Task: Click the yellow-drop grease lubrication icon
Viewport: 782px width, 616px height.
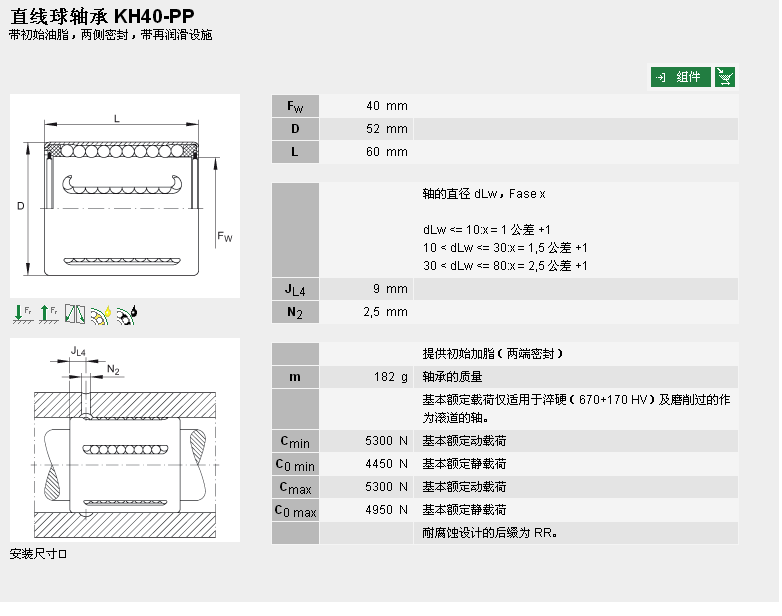Action: [x=101, y=314]
